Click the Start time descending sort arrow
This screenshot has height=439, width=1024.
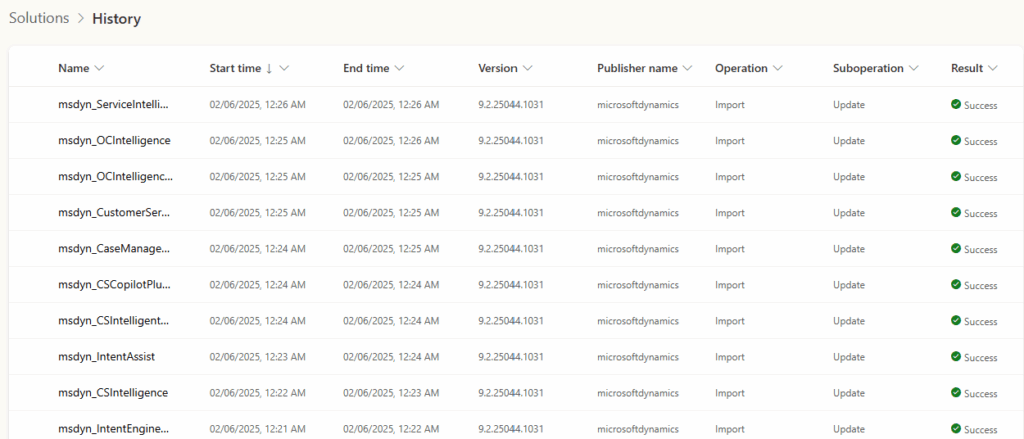(269, 69)
